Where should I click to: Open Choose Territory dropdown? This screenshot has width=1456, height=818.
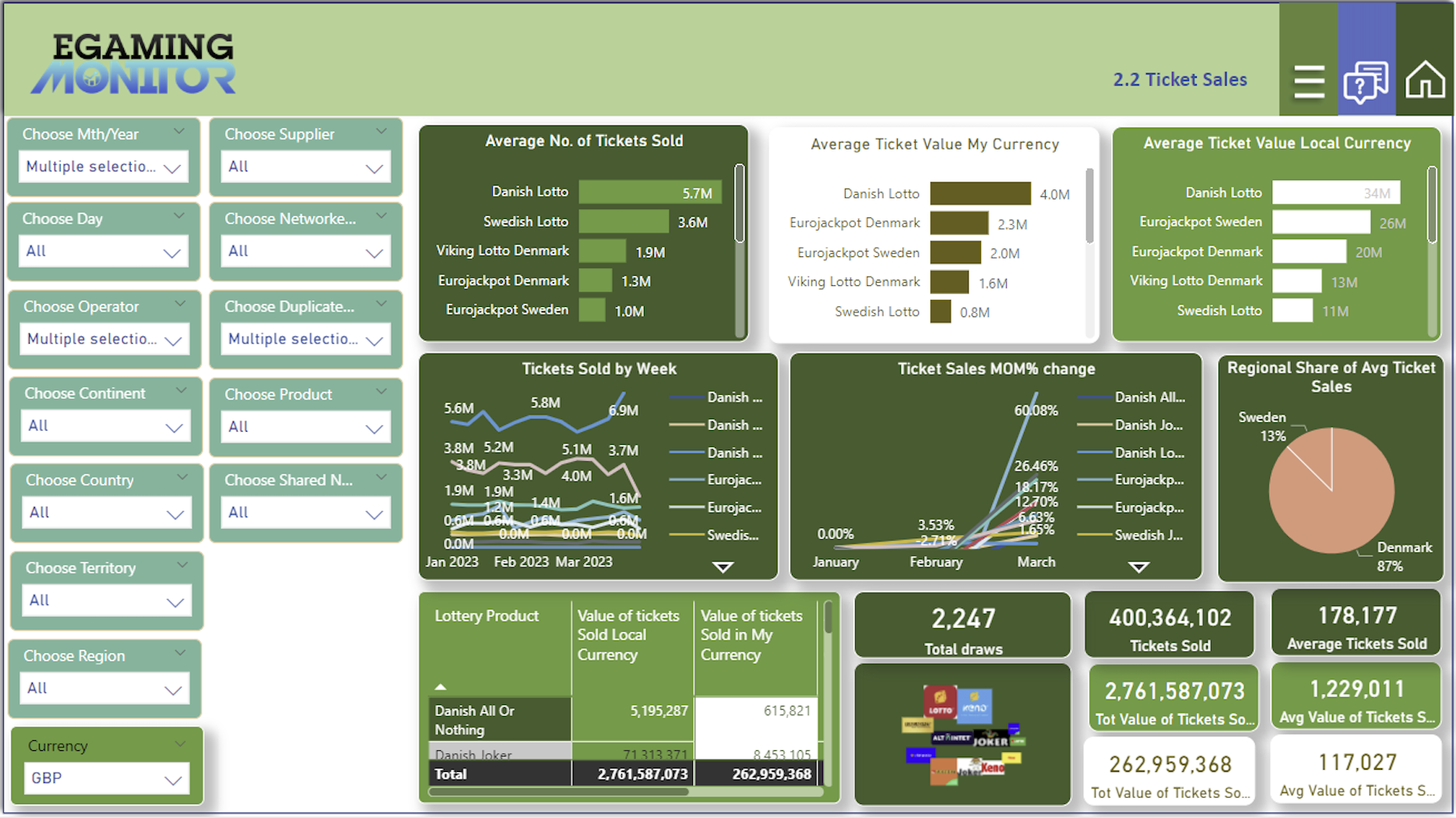pos(106,601)
